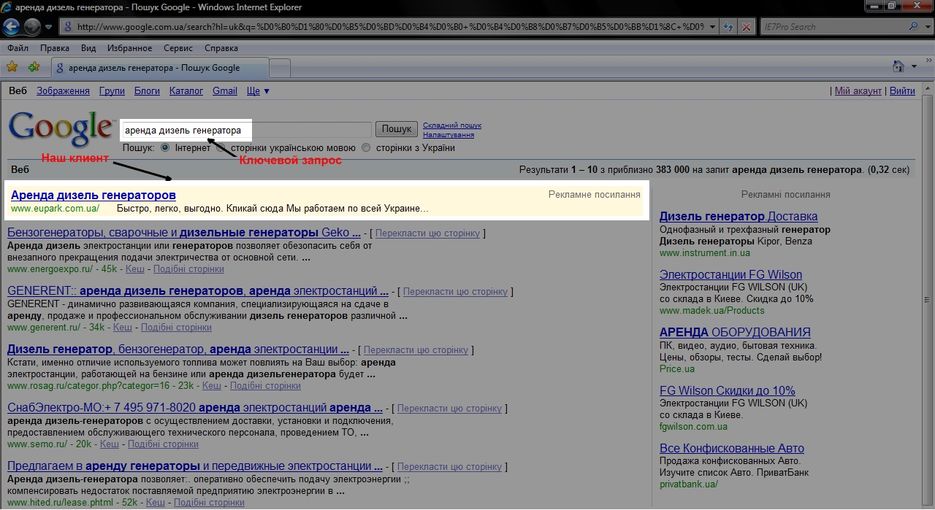
Task: Select 'сторінки українською мовою' radio option
Action: [x=221, y=147]
